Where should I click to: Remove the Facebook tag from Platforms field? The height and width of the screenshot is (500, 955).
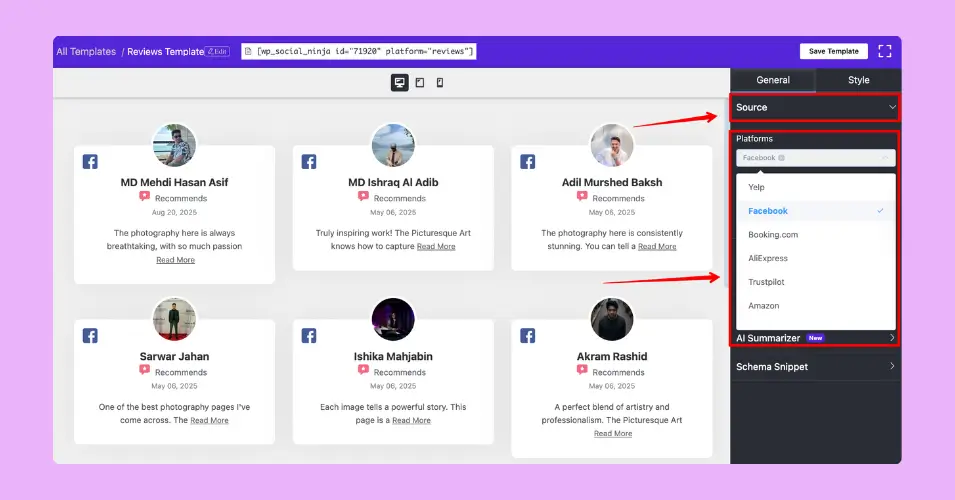781,158
